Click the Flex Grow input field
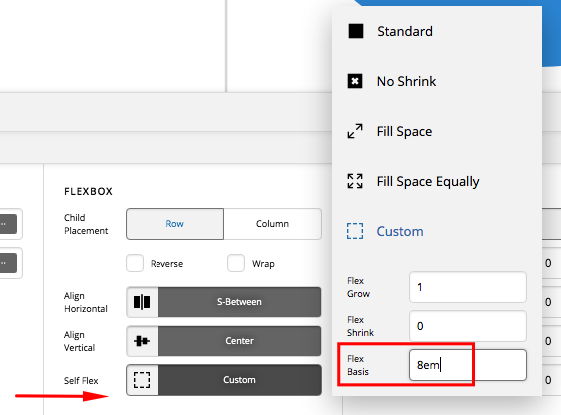This screenshot has width=561, height=415. pos(468,287)
